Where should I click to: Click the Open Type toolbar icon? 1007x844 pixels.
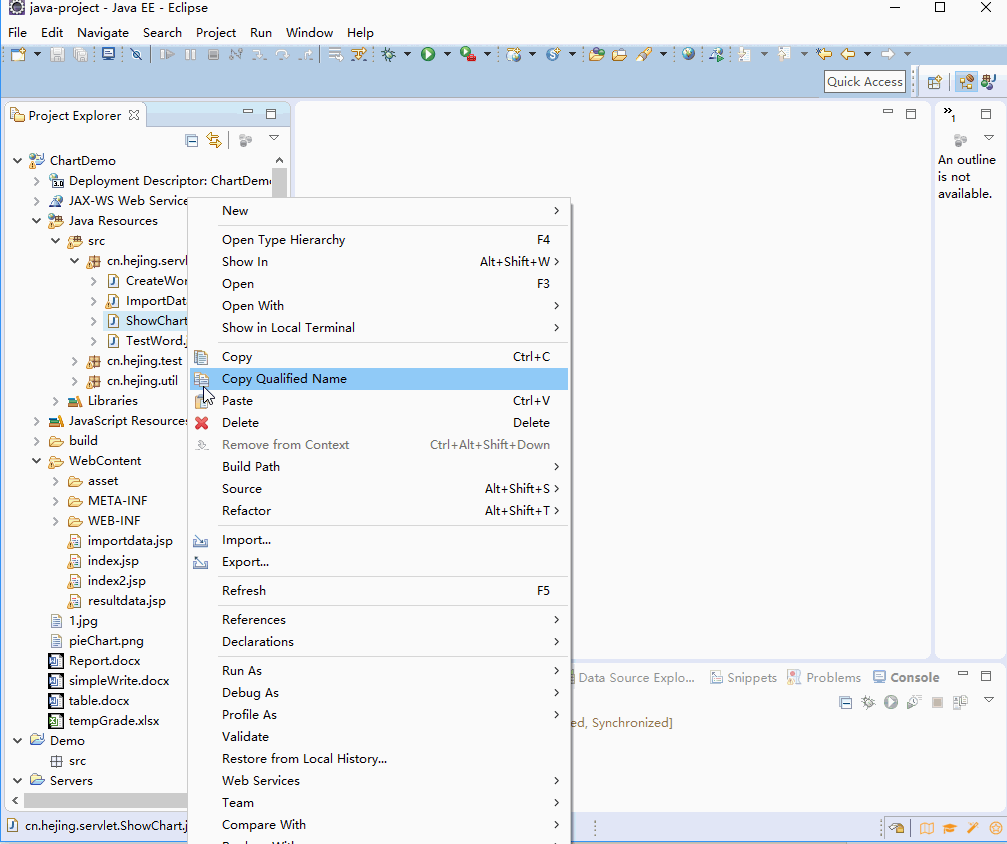tap(597, 55)
